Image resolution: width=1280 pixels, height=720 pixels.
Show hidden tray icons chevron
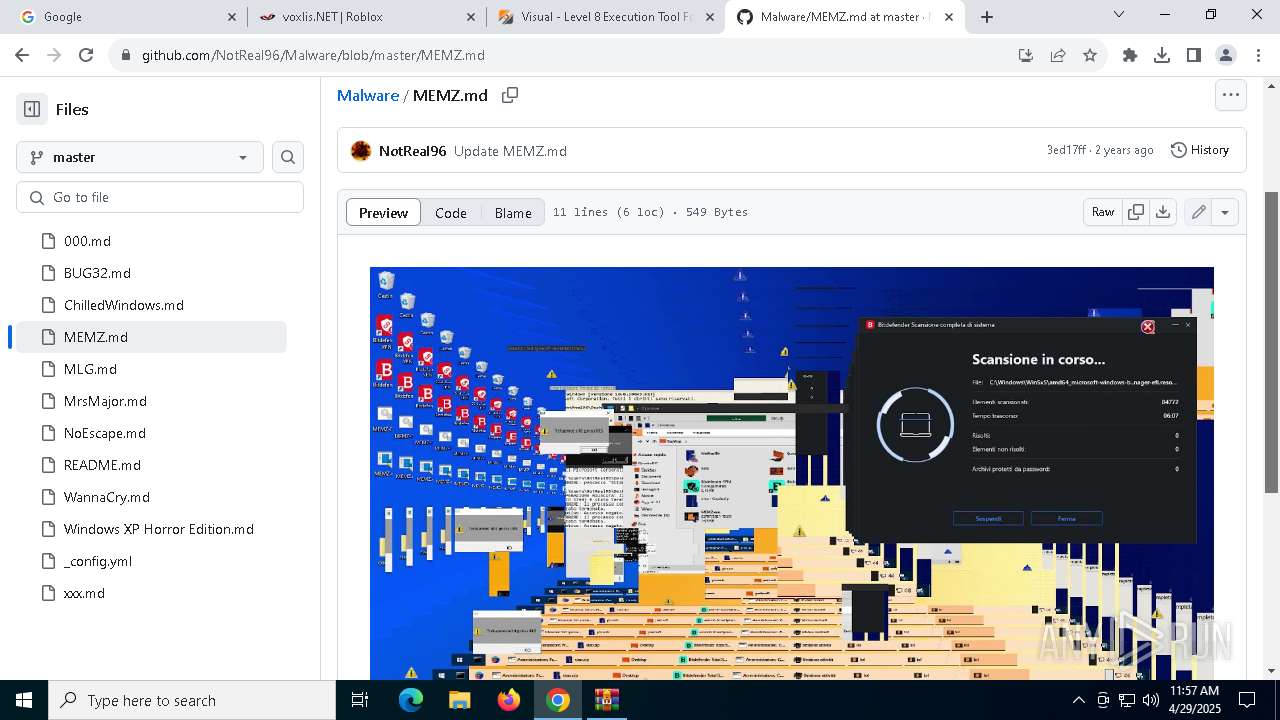[x=1078, y=700]
